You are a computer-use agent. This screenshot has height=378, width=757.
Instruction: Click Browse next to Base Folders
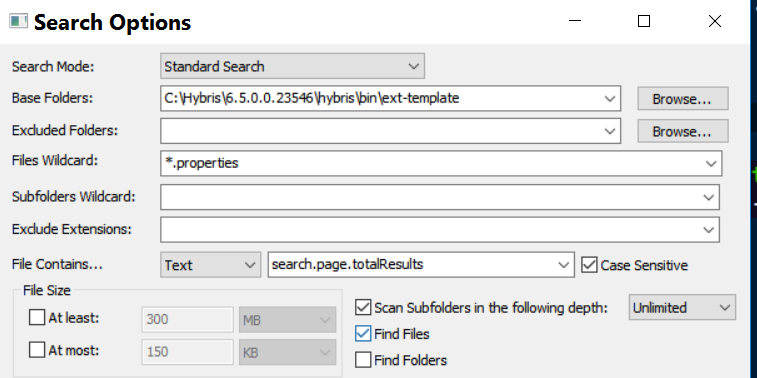[682, 99]
